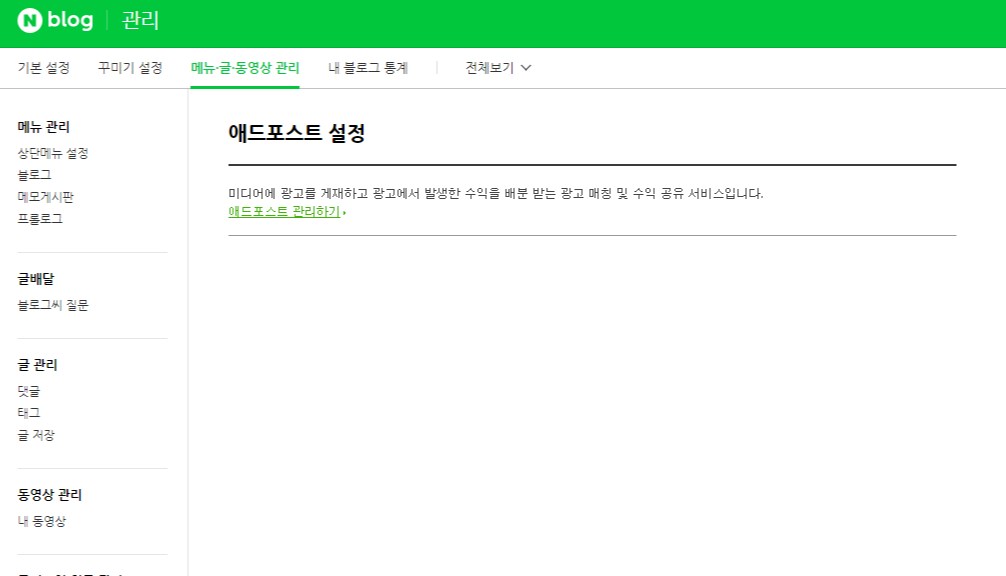Click the 글배달 section heading
Screen dimensions: 1006x576
pyautogui.click(x=36, y=279)
